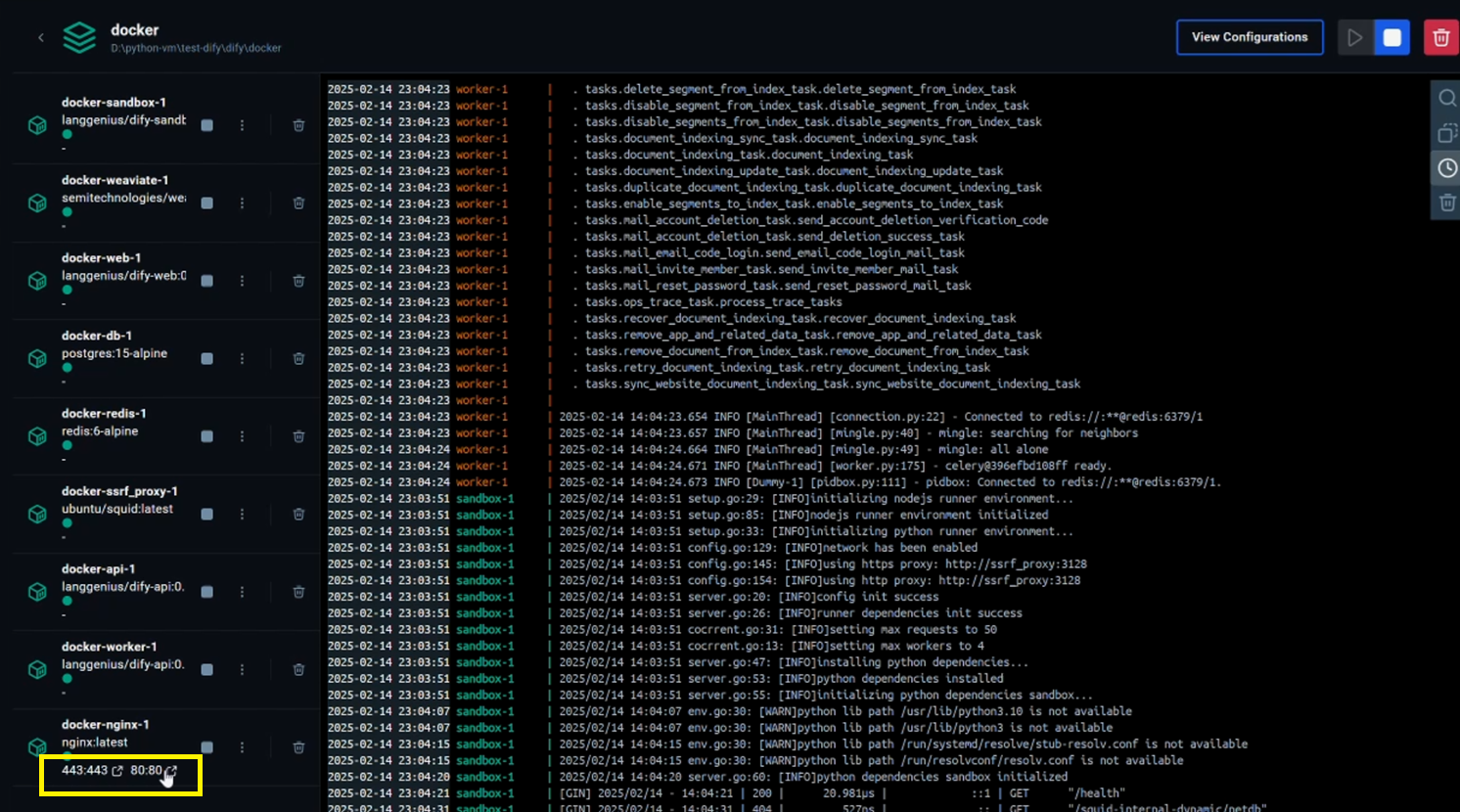Stop the docker-worker-1 container
1460x812 pixels.
point(206,669)
